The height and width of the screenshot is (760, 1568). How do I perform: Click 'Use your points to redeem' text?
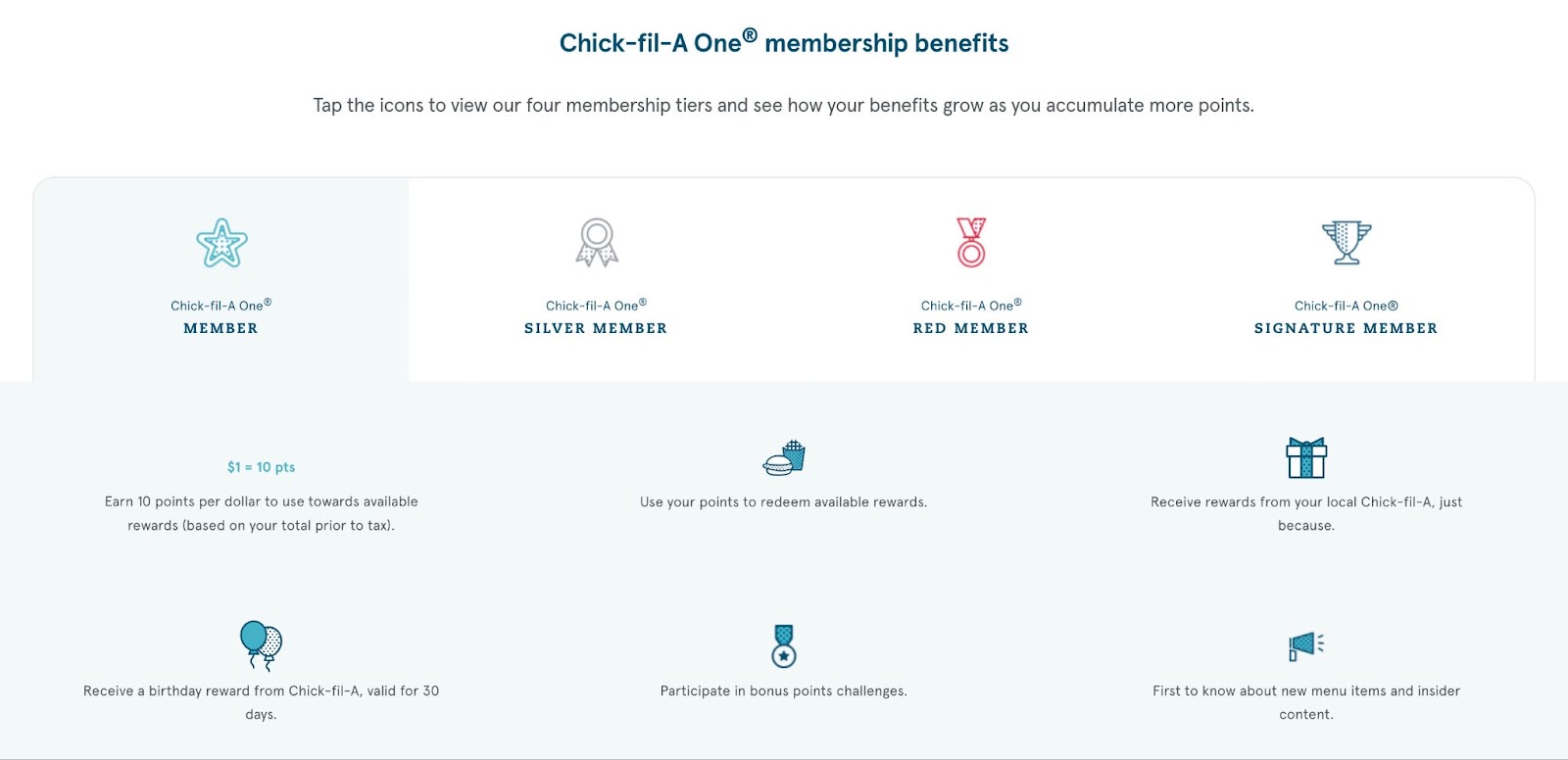[783, 502]
